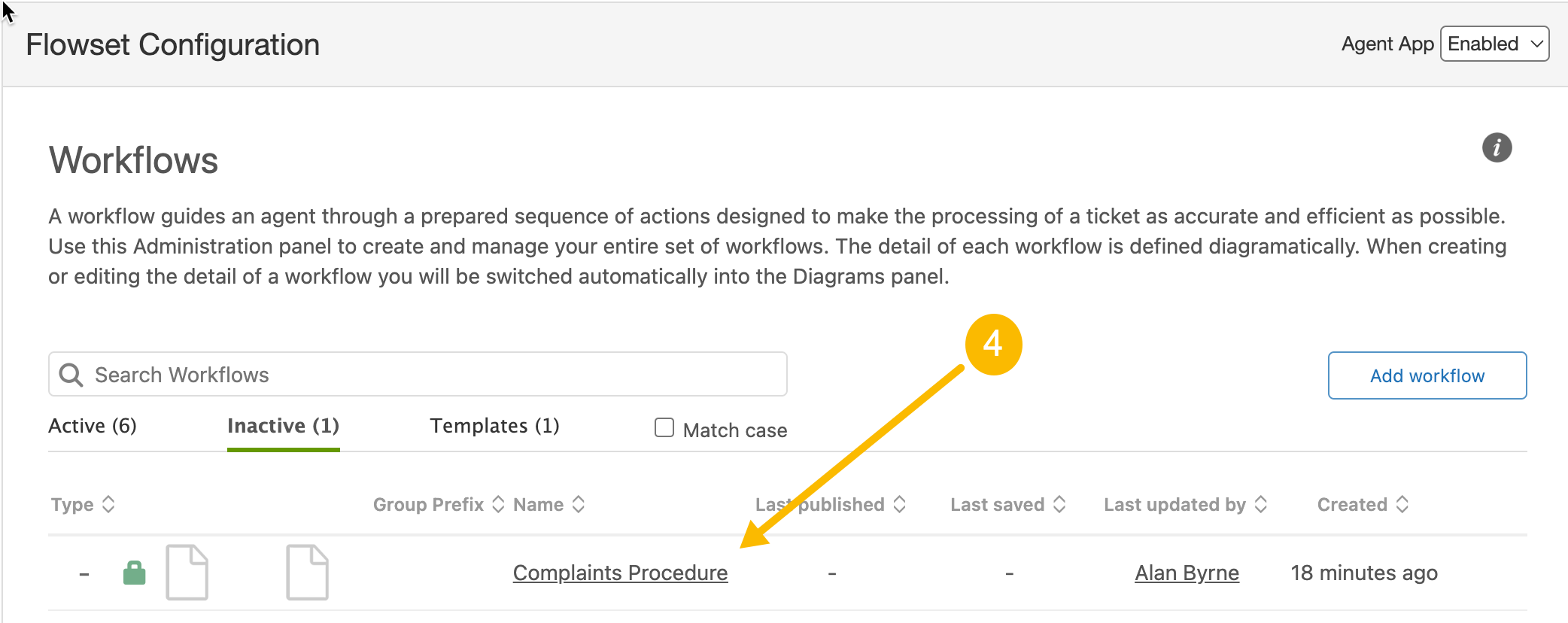
Task: Sort by Group Prefix column arrows
Action: pyautogui.click(x=498, y=504)
